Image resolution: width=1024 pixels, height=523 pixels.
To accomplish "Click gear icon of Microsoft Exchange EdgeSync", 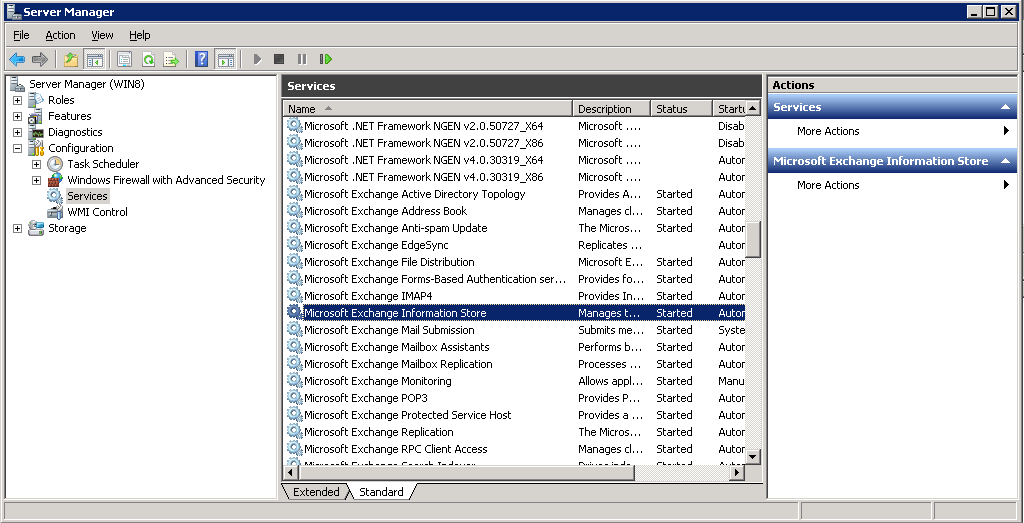I will 295,245.
